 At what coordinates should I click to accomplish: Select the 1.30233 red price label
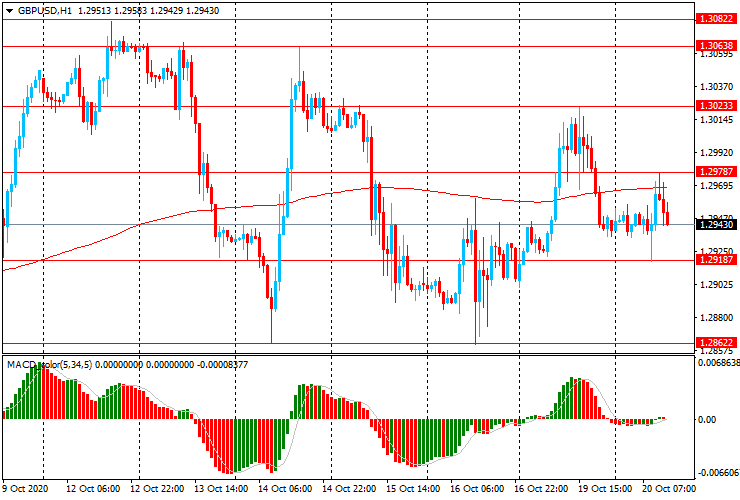coord(716,106)
